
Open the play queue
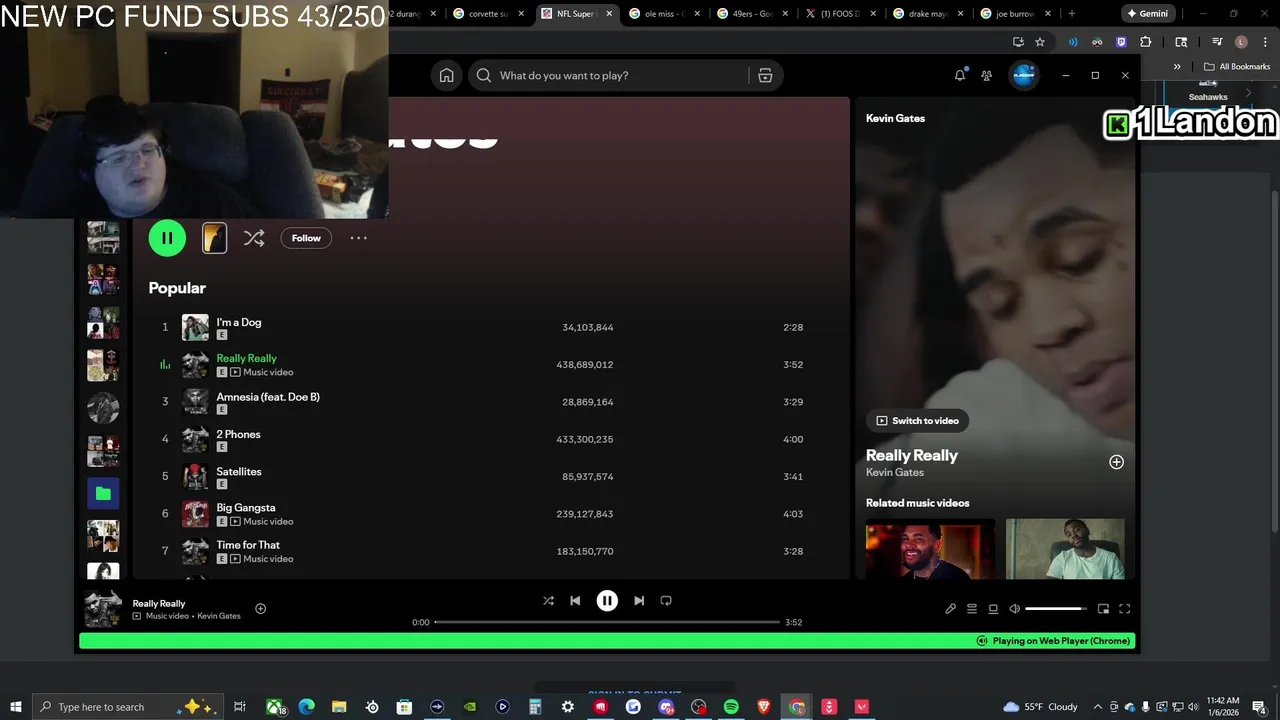[972, 608]
